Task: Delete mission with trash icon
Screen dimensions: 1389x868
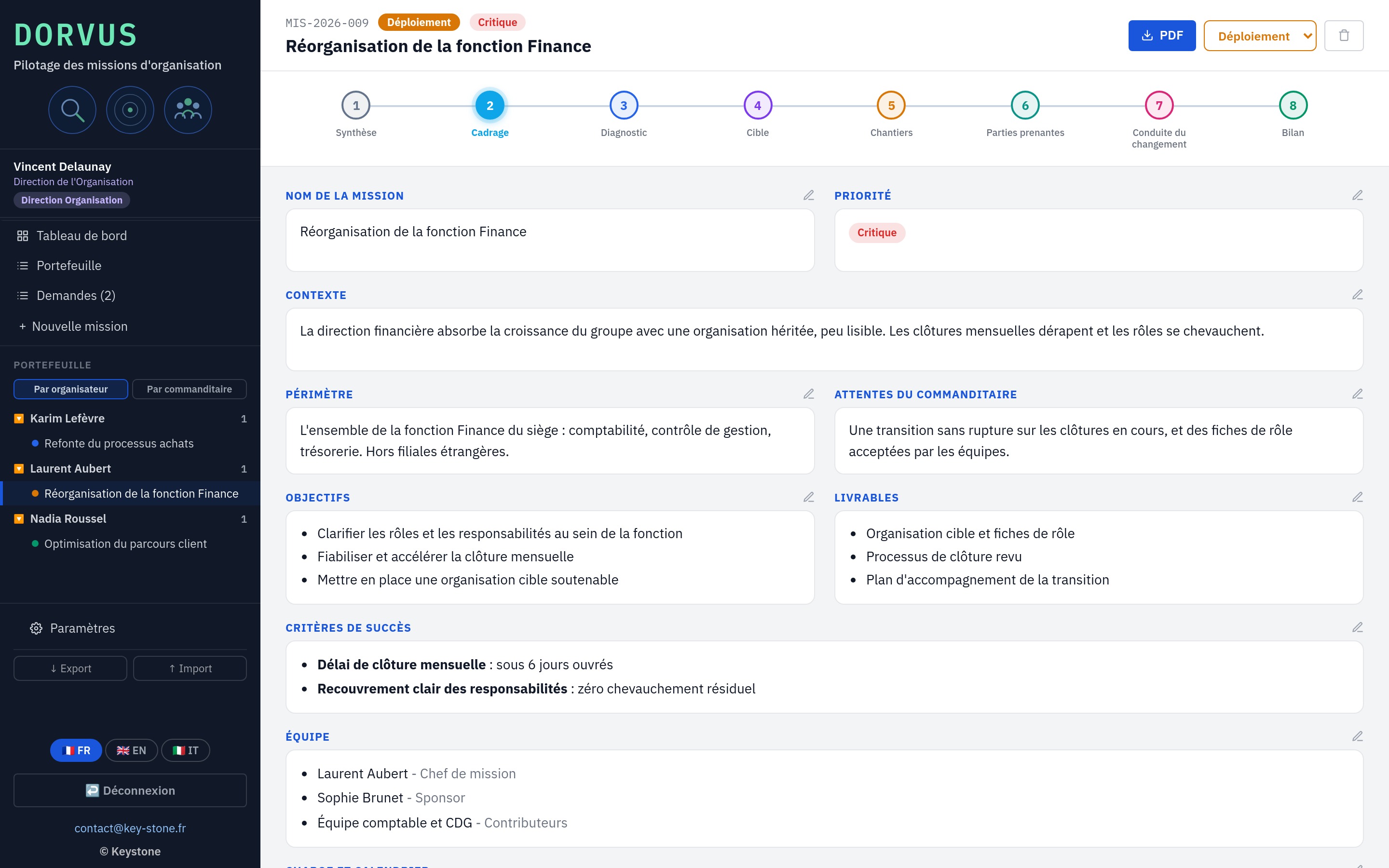Action: click(x=1344, y=36)
